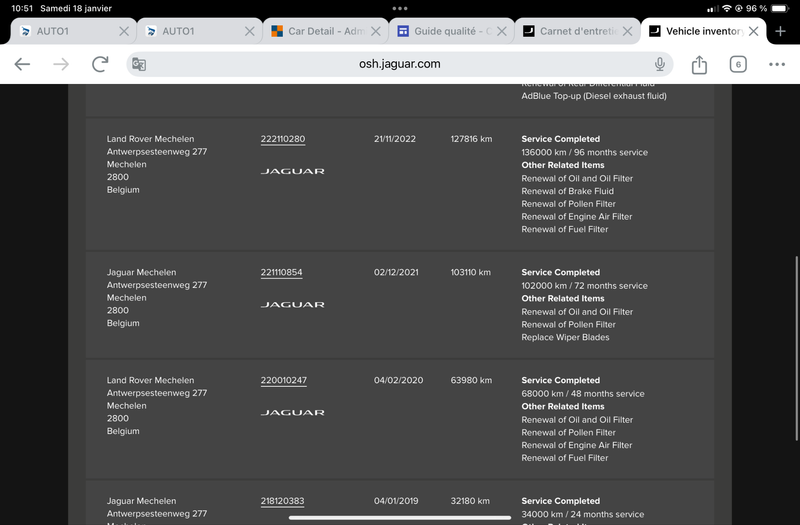
Task: Open service record link 220010247
Action: coord(284,380)
